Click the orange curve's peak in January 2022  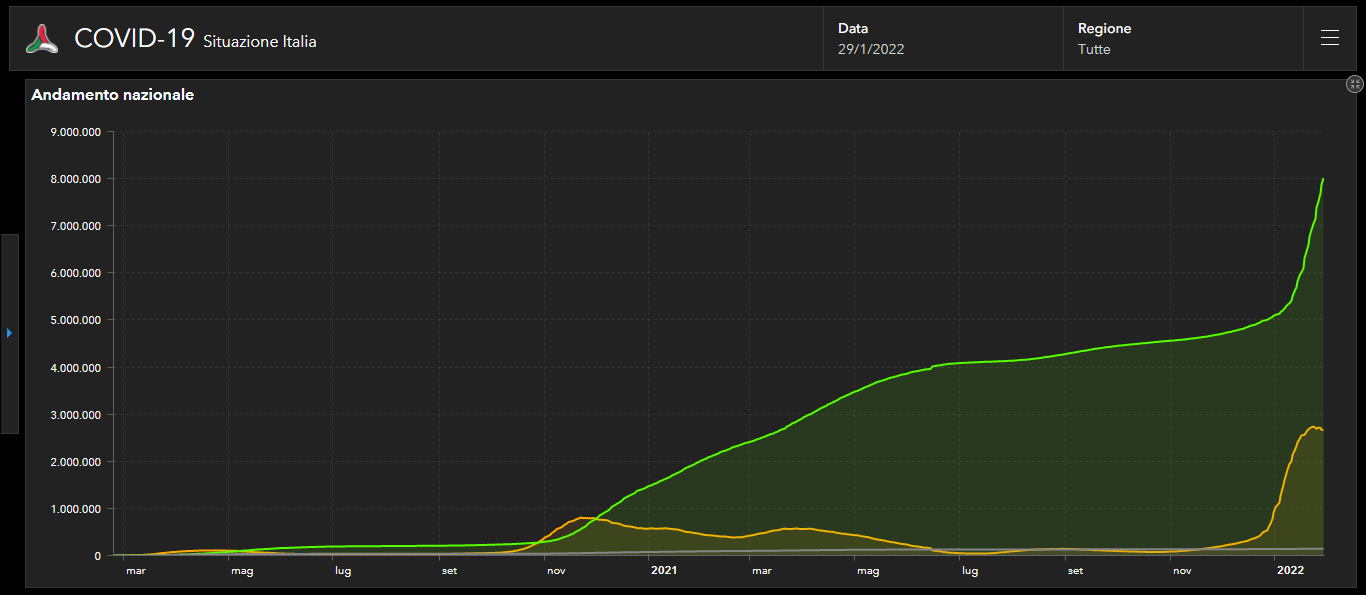1312,427
